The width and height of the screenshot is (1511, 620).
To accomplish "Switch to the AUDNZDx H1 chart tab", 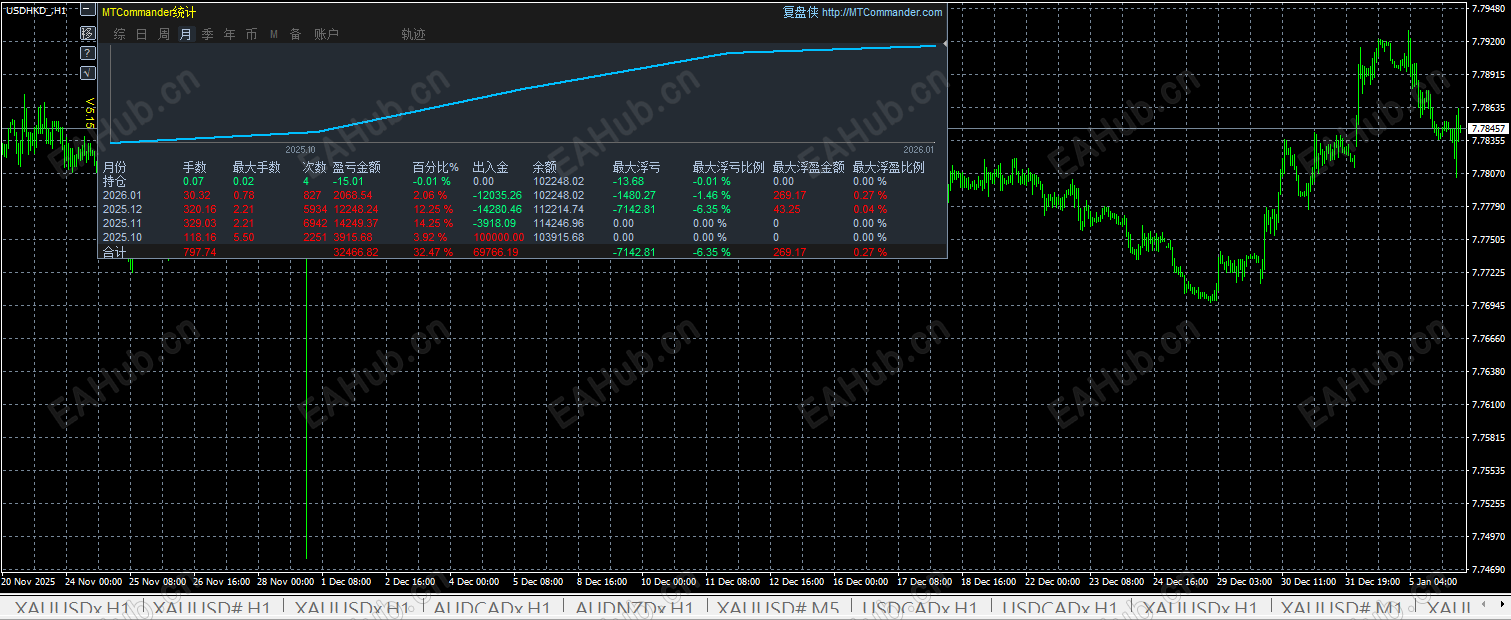I will coord(634,608).
